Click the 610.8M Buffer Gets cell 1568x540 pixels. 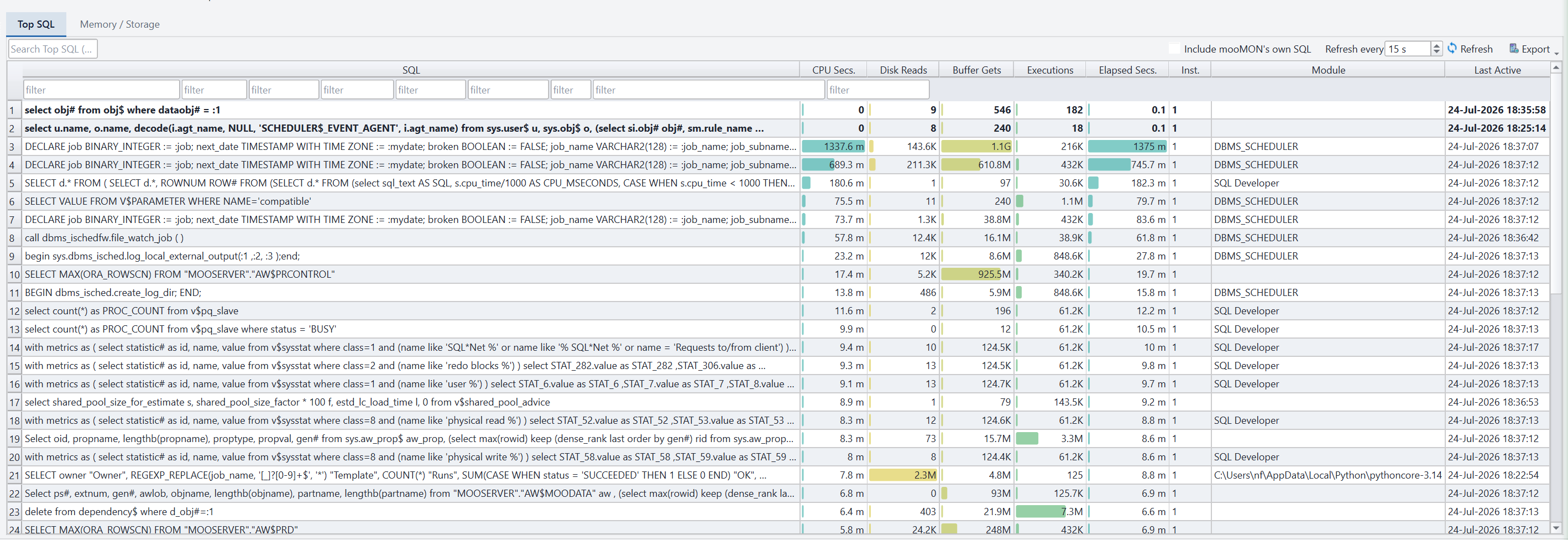click(x=976, y=165)
